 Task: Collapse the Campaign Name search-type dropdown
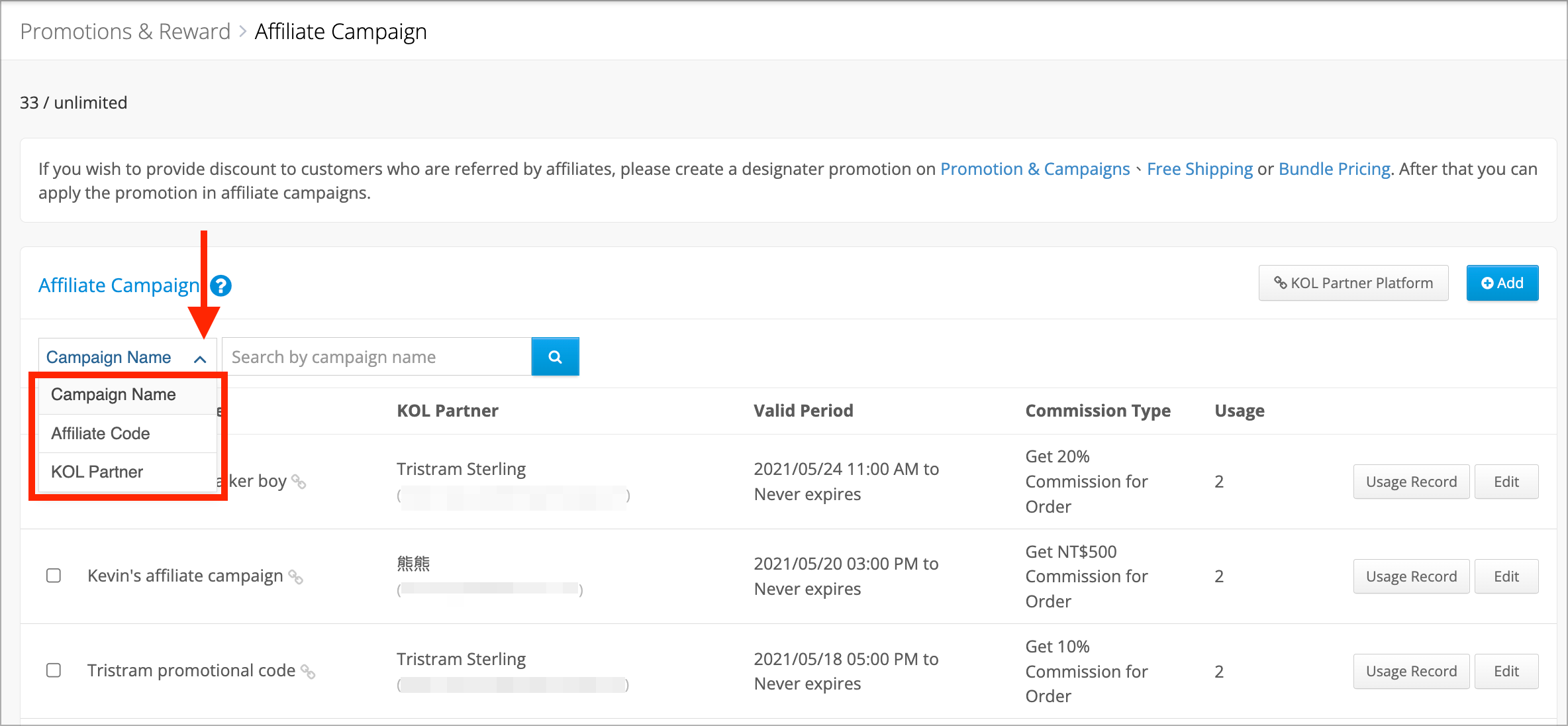pos(127,357)
